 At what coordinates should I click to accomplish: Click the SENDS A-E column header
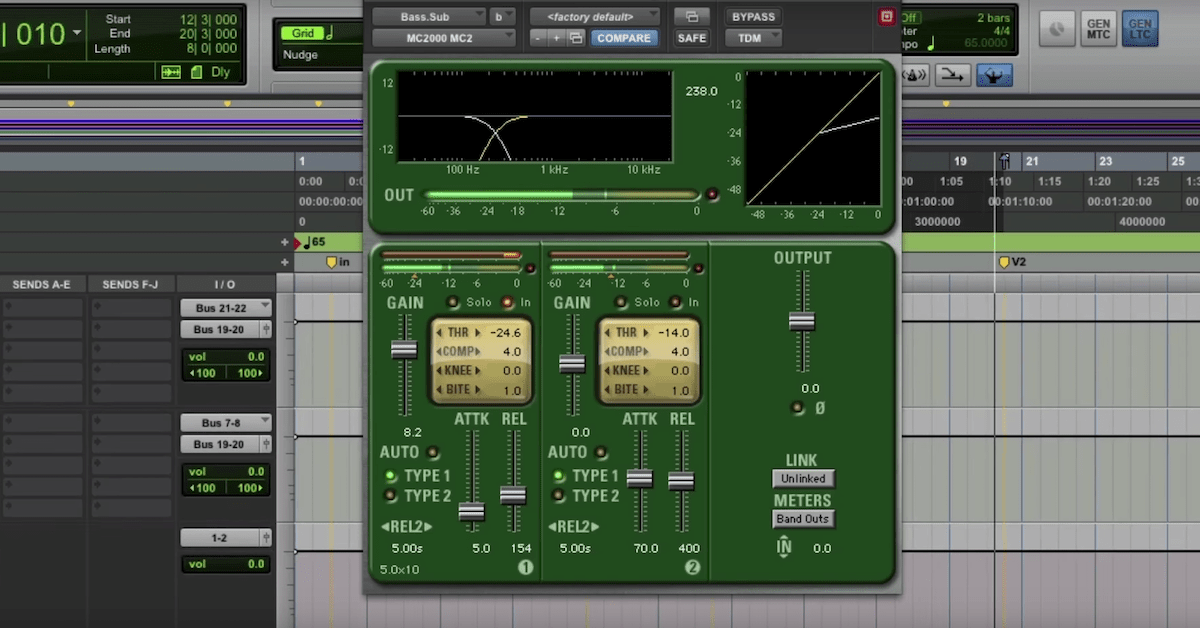pos(41,285)
